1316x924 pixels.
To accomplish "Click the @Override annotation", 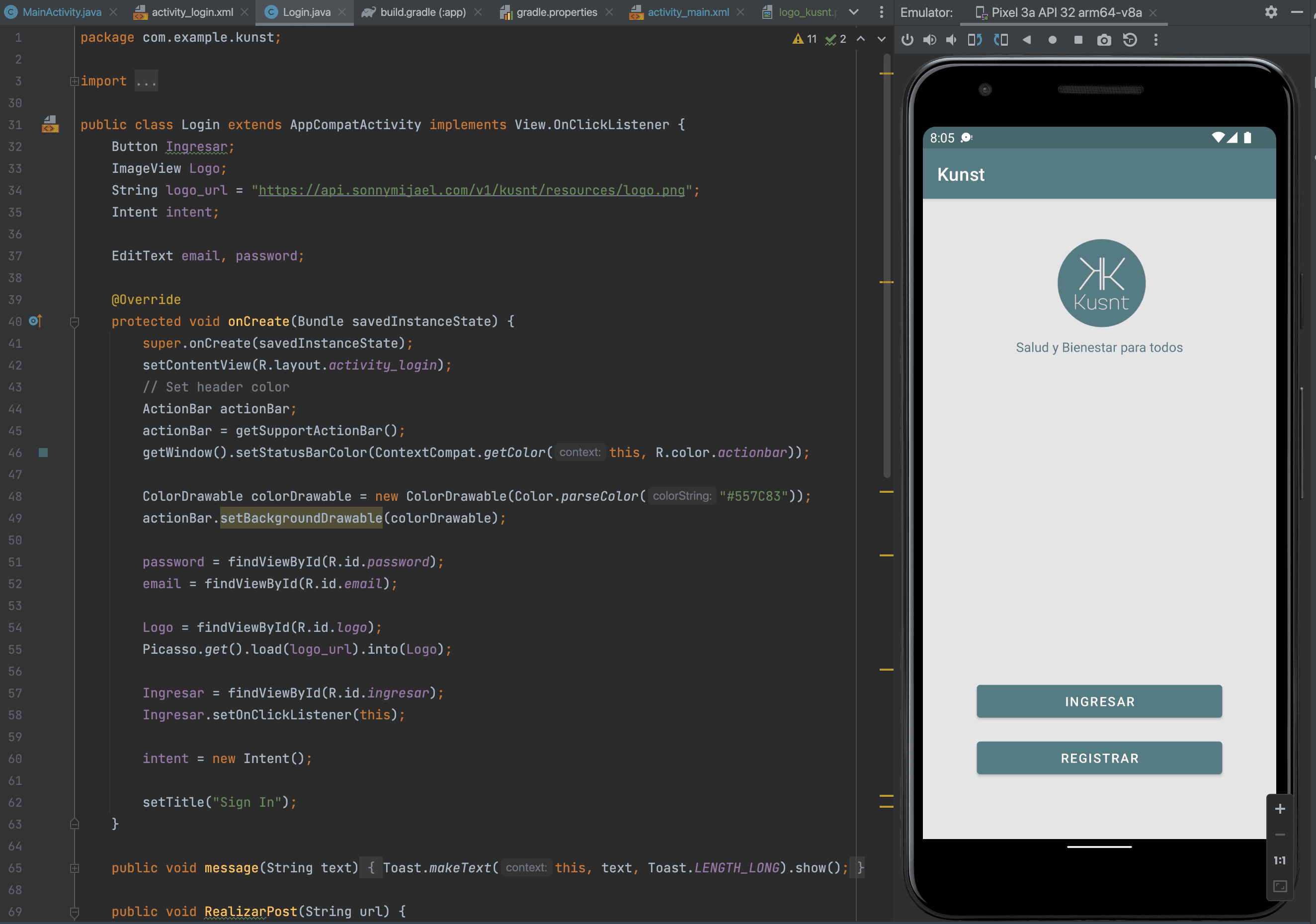I will click(x=146, y=300).
